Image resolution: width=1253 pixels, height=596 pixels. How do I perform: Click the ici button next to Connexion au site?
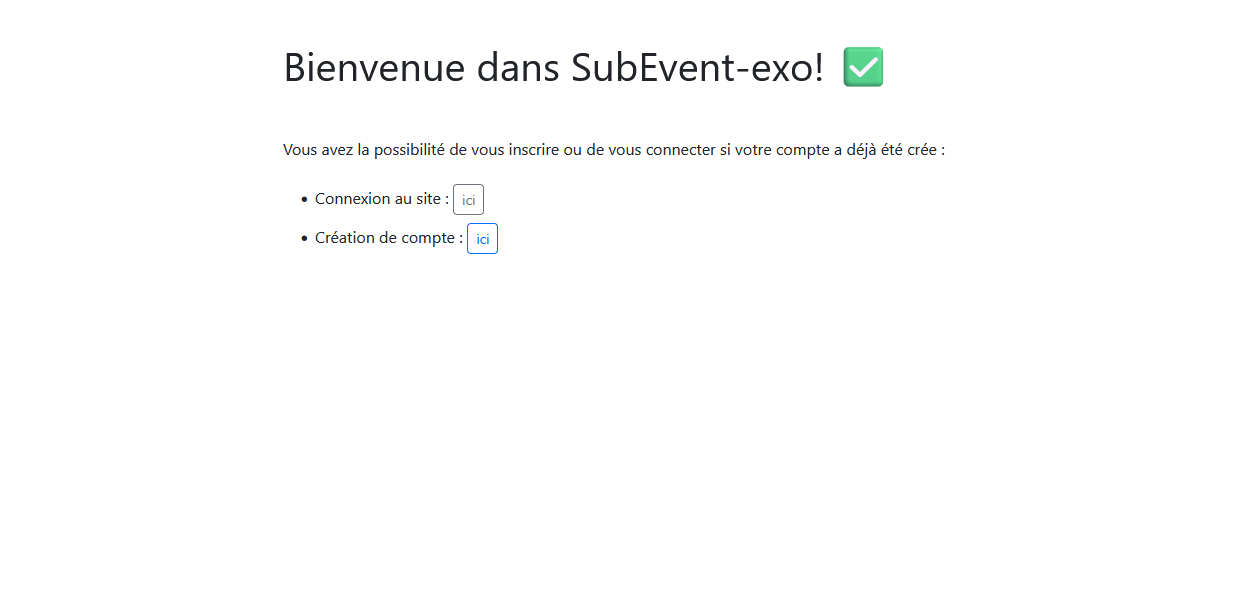pyautogui.click(x=468, y=199)
